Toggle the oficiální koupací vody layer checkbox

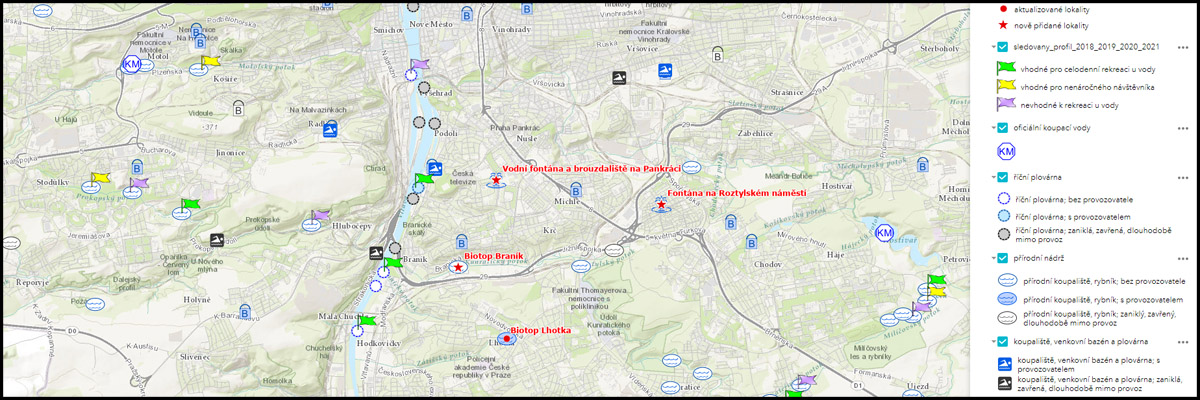pos(1002,128)
